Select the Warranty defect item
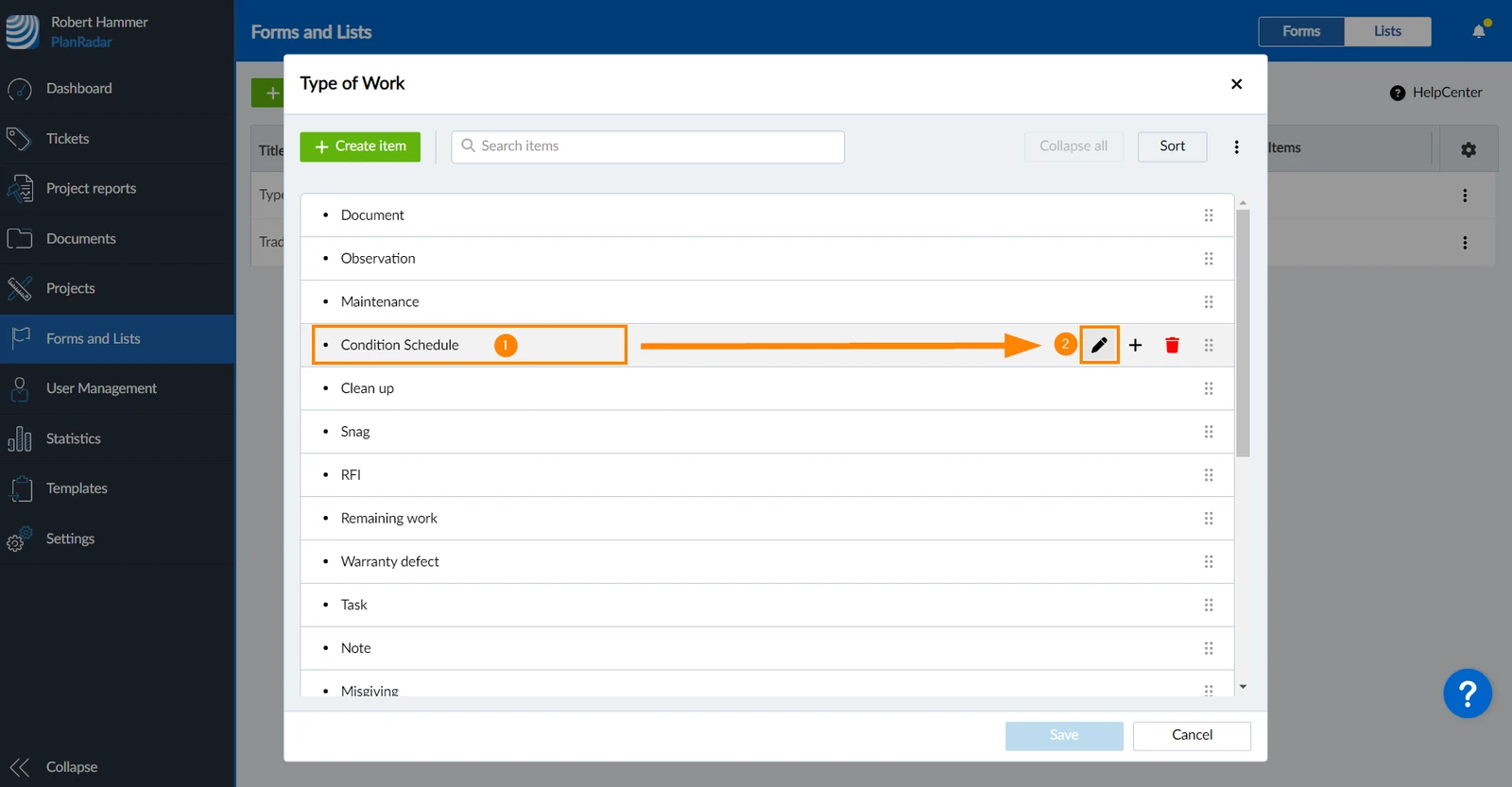 (x=766, y=562)
